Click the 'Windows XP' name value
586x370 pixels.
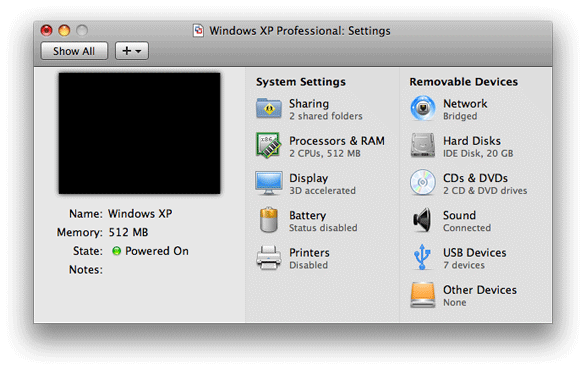tap(140, 214)
